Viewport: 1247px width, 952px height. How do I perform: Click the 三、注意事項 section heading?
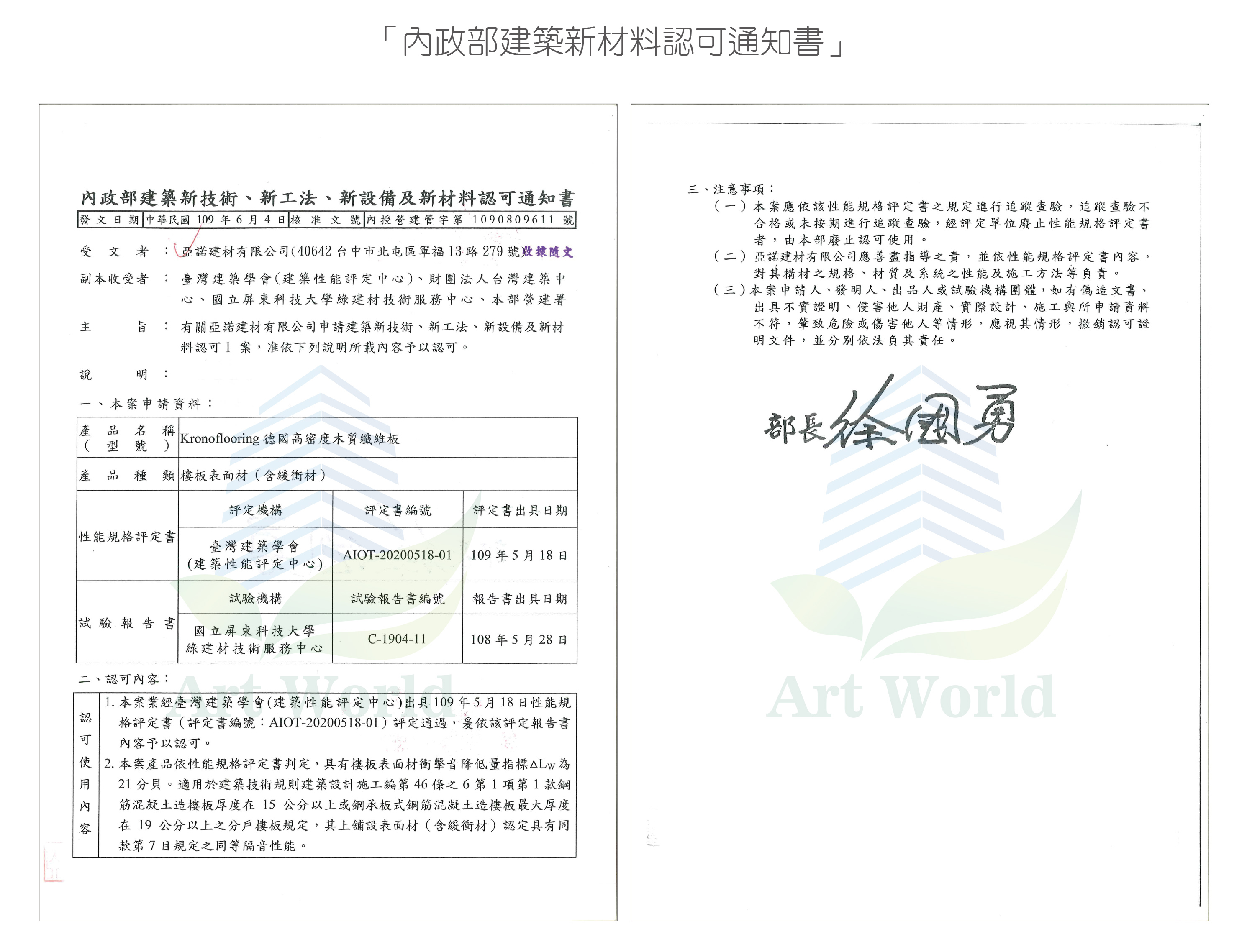coord(731,189)
